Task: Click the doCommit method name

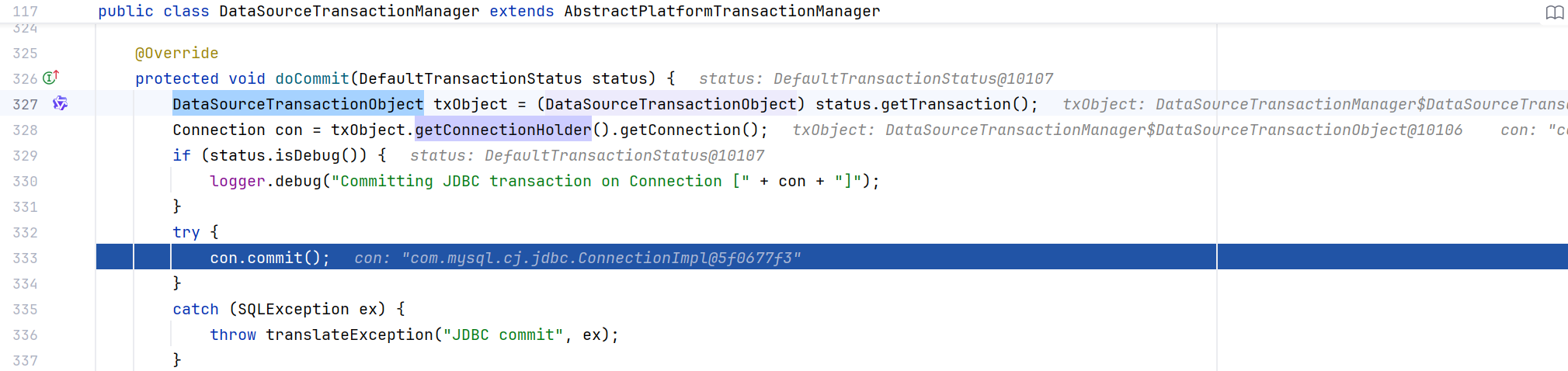Action: tap(312, 78)
